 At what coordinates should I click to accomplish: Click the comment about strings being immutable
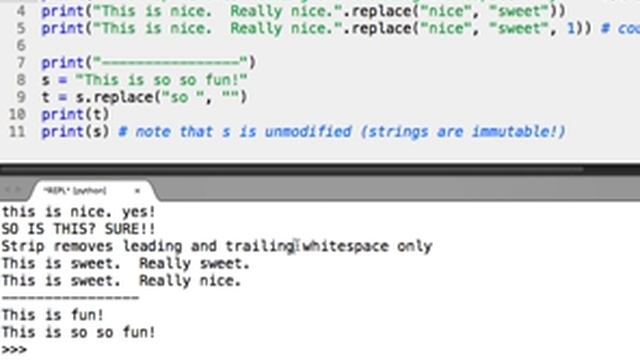pyautogui.click(x=342, y=131)
